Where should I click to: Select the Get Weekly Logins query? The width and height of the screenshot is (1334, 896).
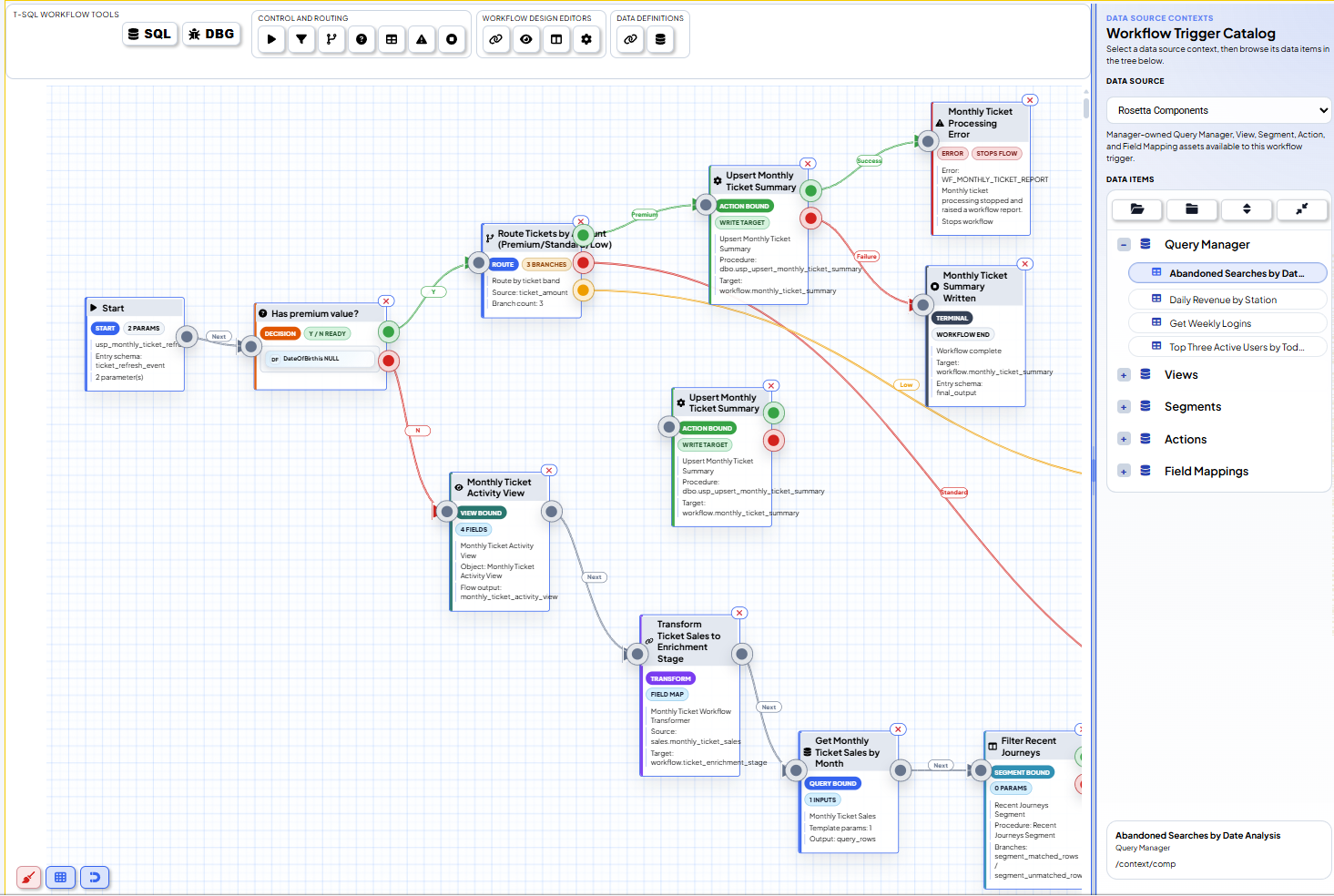(1211, 322)
